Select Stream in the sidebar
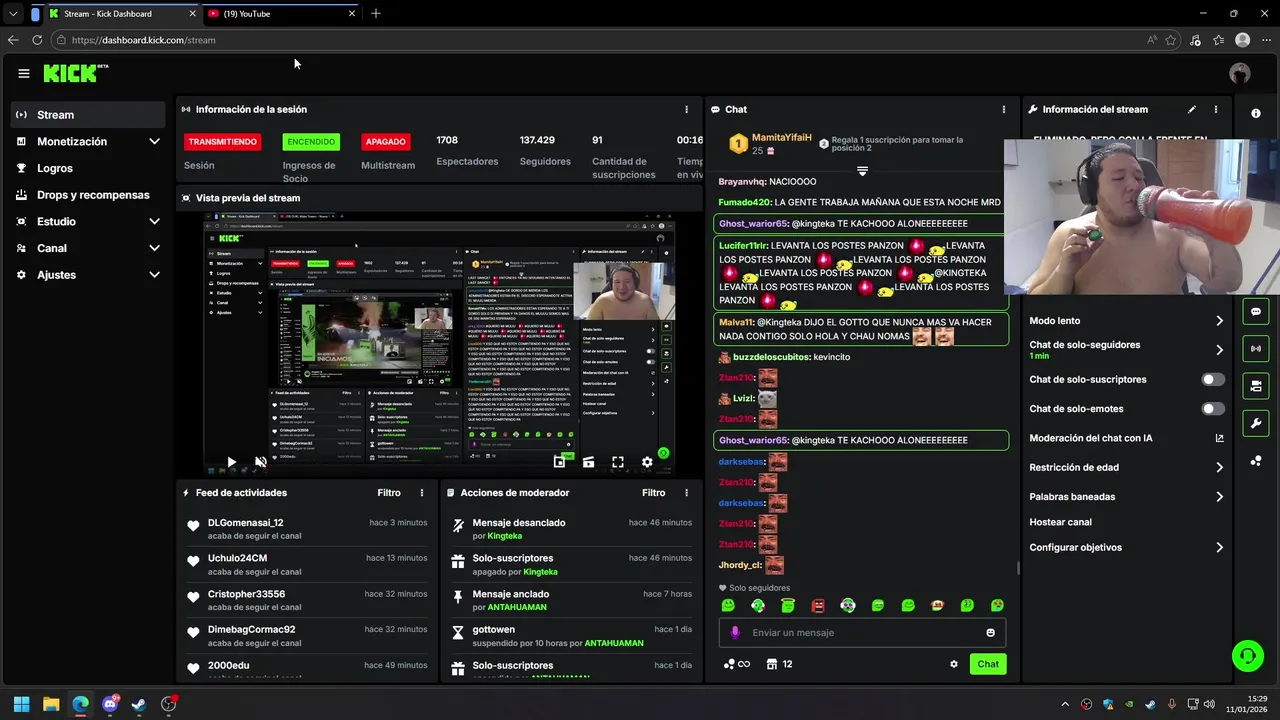Viewport: 1280px width, 720px height. point(88,115)
